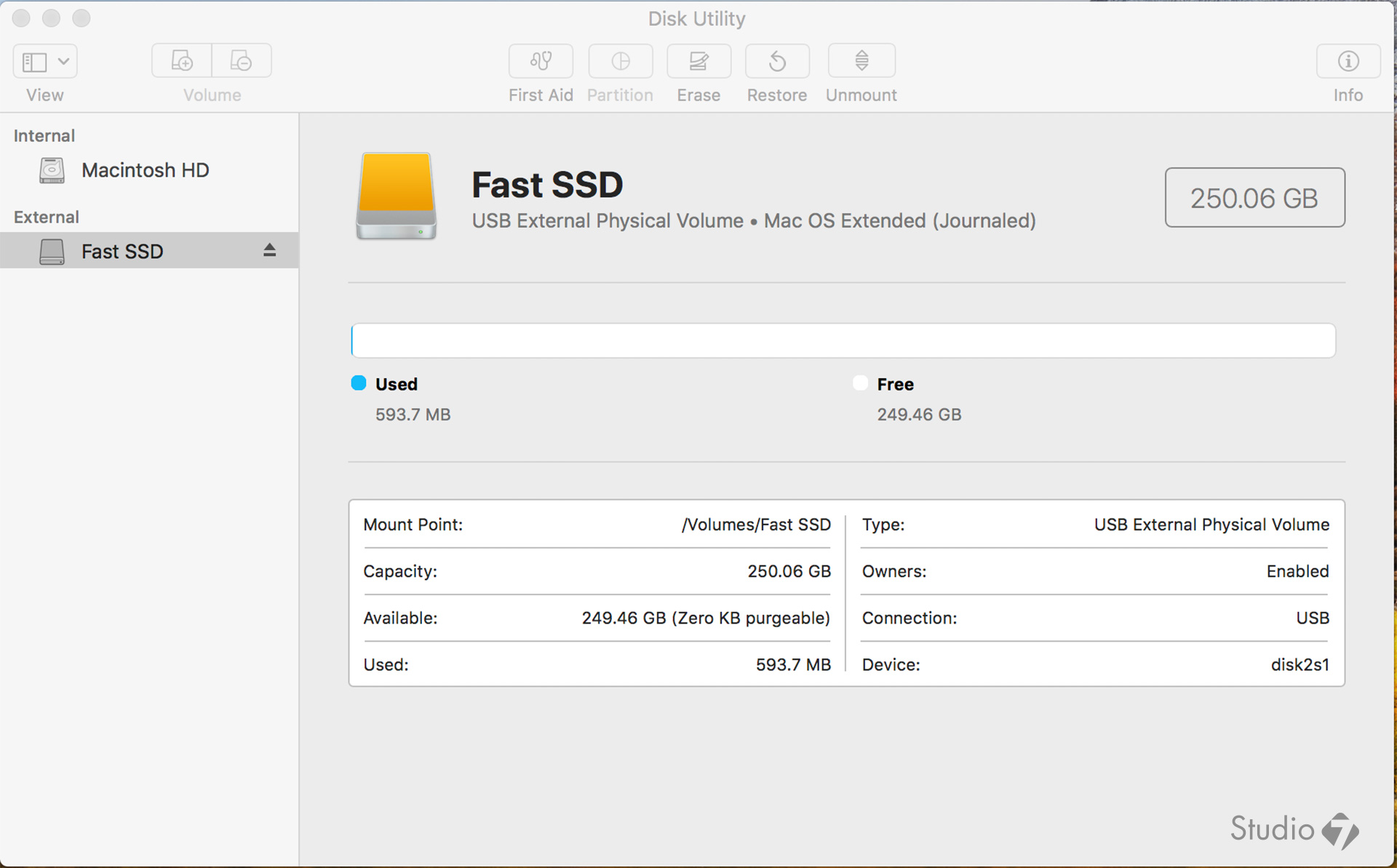Screen dimensions: 1397x868
Task: Click the 593.7 MB value under Used legend
Action: [413, 415]
